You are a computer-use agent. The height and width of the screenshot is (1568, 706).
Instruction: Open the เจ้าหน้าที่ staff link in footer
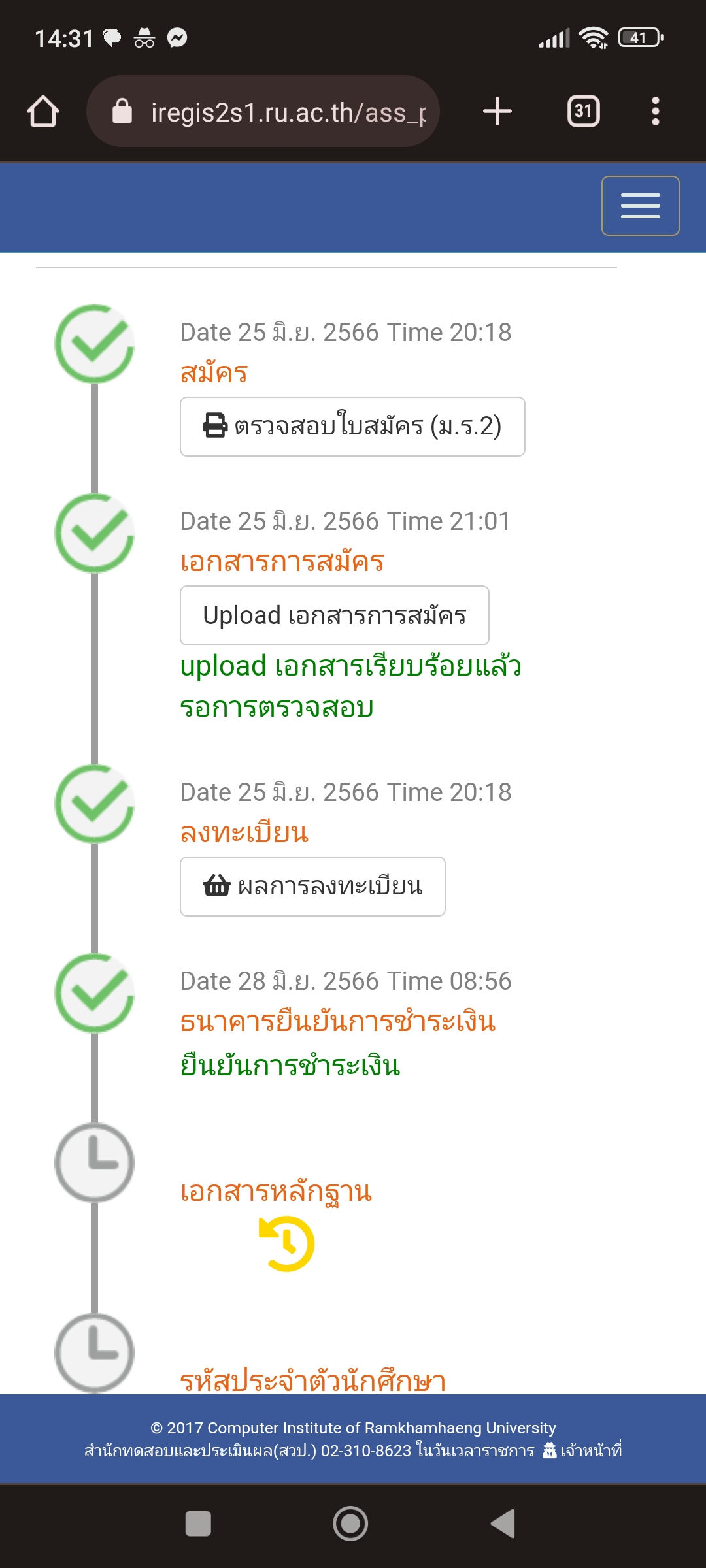click(x=582, y=1450)
